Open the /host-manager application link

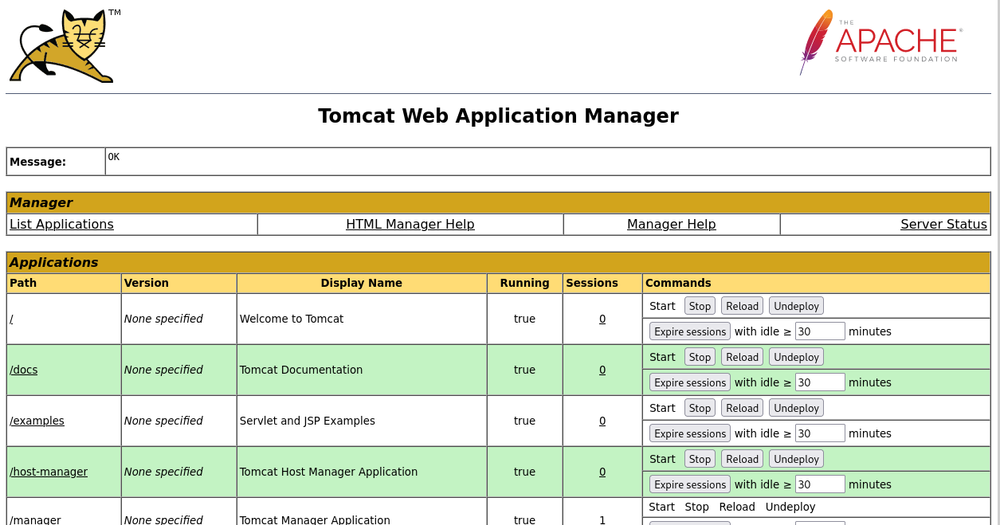pyautogui.click(x=48, y=472)
